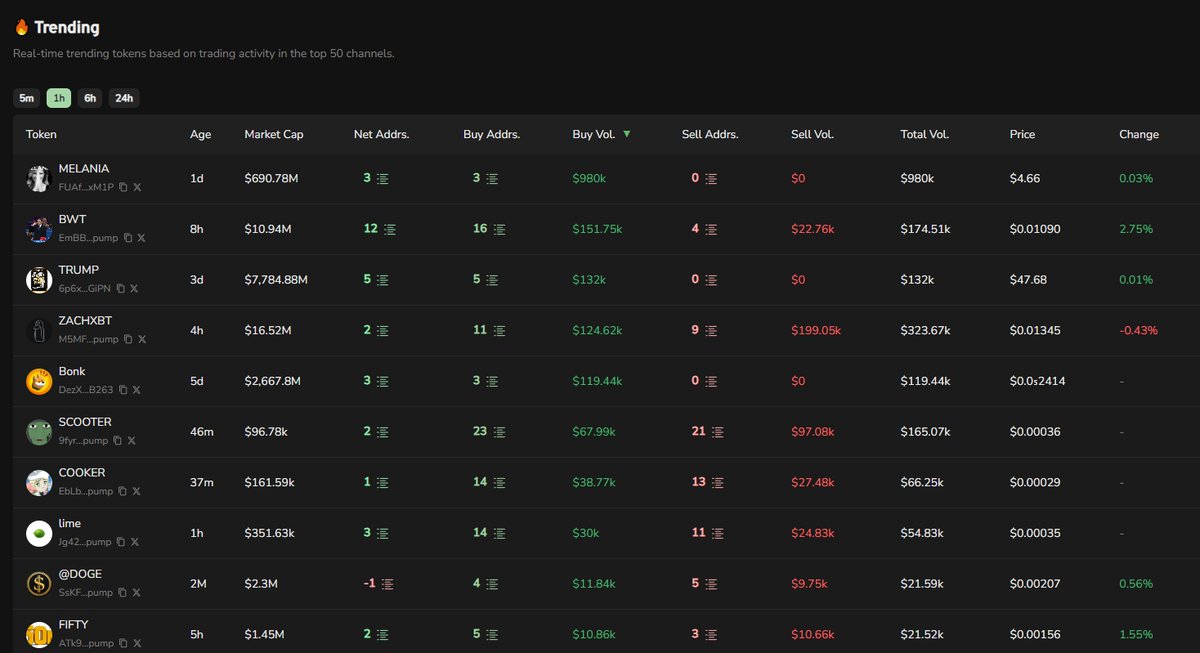The width and height of the screenshot is (1200, 653).
Task: Show buy addresses list for Bonk
Action: (x=492, y=381)
